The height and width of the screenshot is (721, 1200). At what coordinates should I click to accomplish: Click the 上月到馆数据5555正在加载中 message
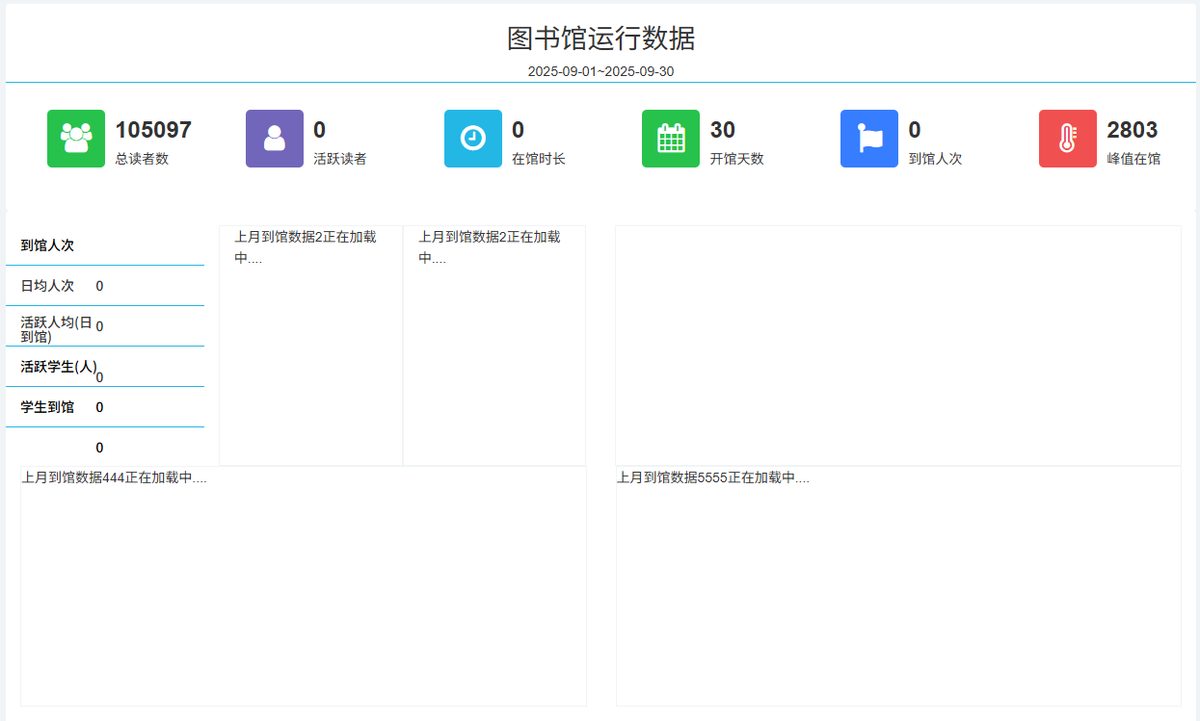click(713, 478)
